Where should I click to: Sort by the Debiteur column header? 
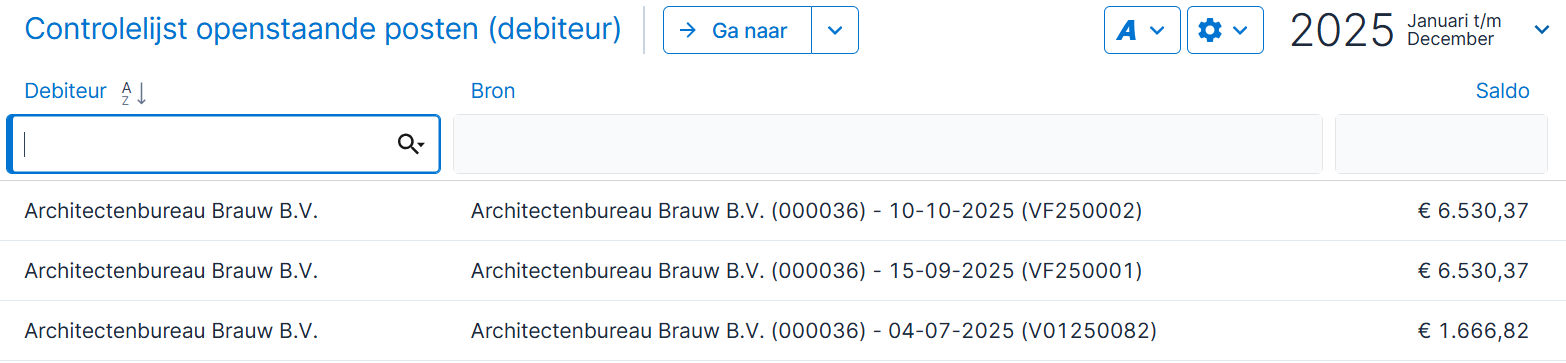[x=65, y=91]
